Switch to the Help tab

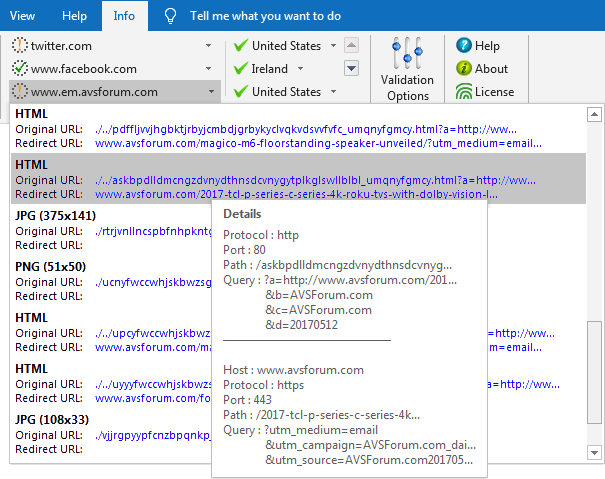click(x=74, y=16)
